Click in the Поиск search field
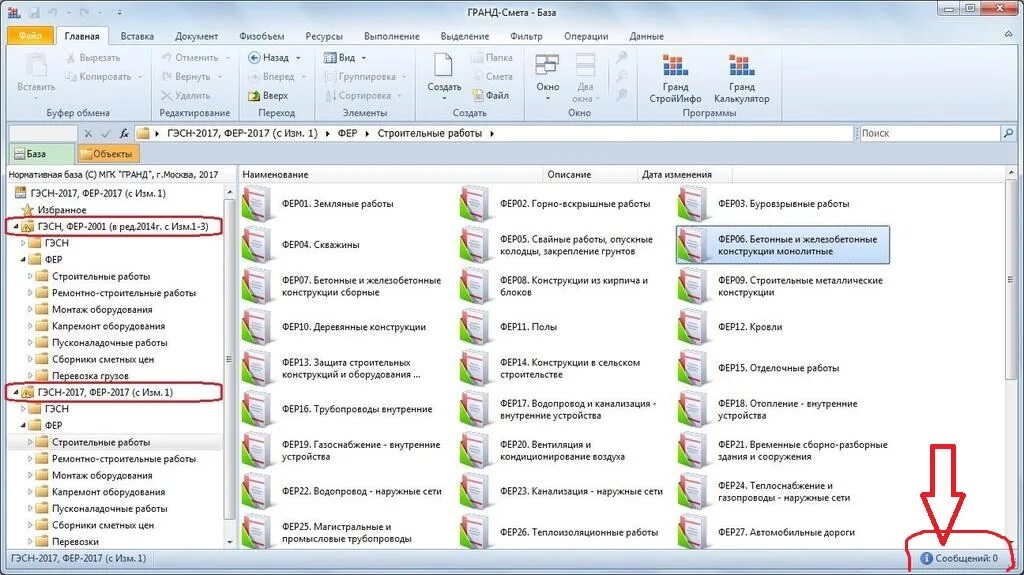This screenshot has height=575, width=1024. click(x=930, y=133)
